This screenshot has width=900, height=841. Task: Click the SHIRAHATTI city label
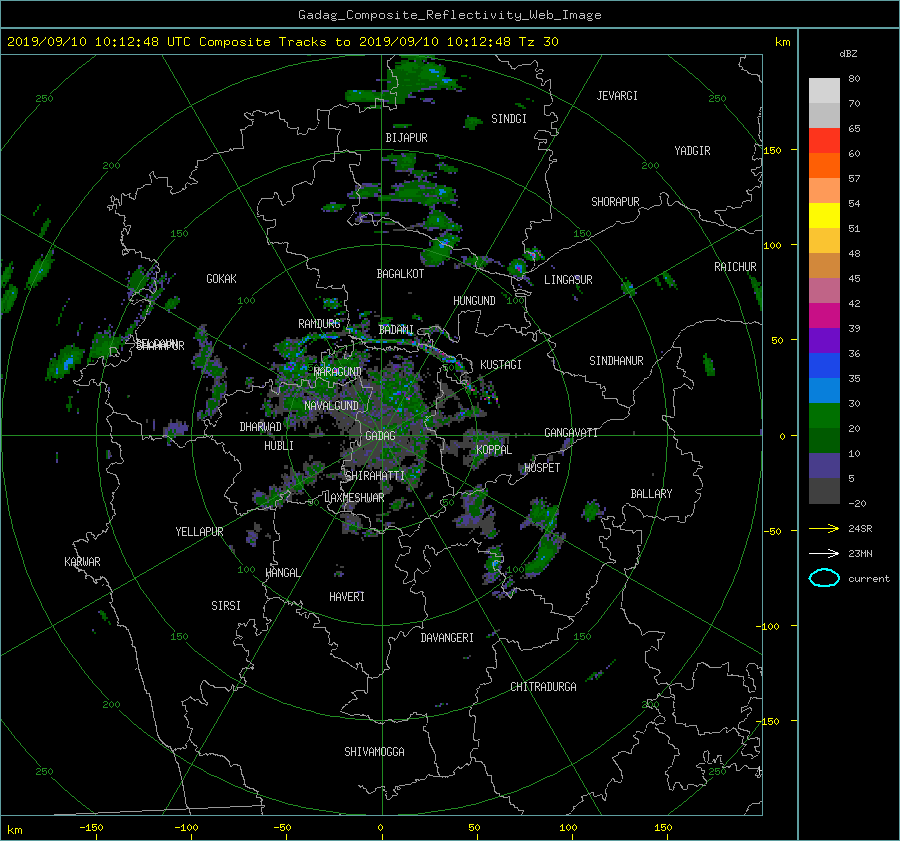(375, 476)
